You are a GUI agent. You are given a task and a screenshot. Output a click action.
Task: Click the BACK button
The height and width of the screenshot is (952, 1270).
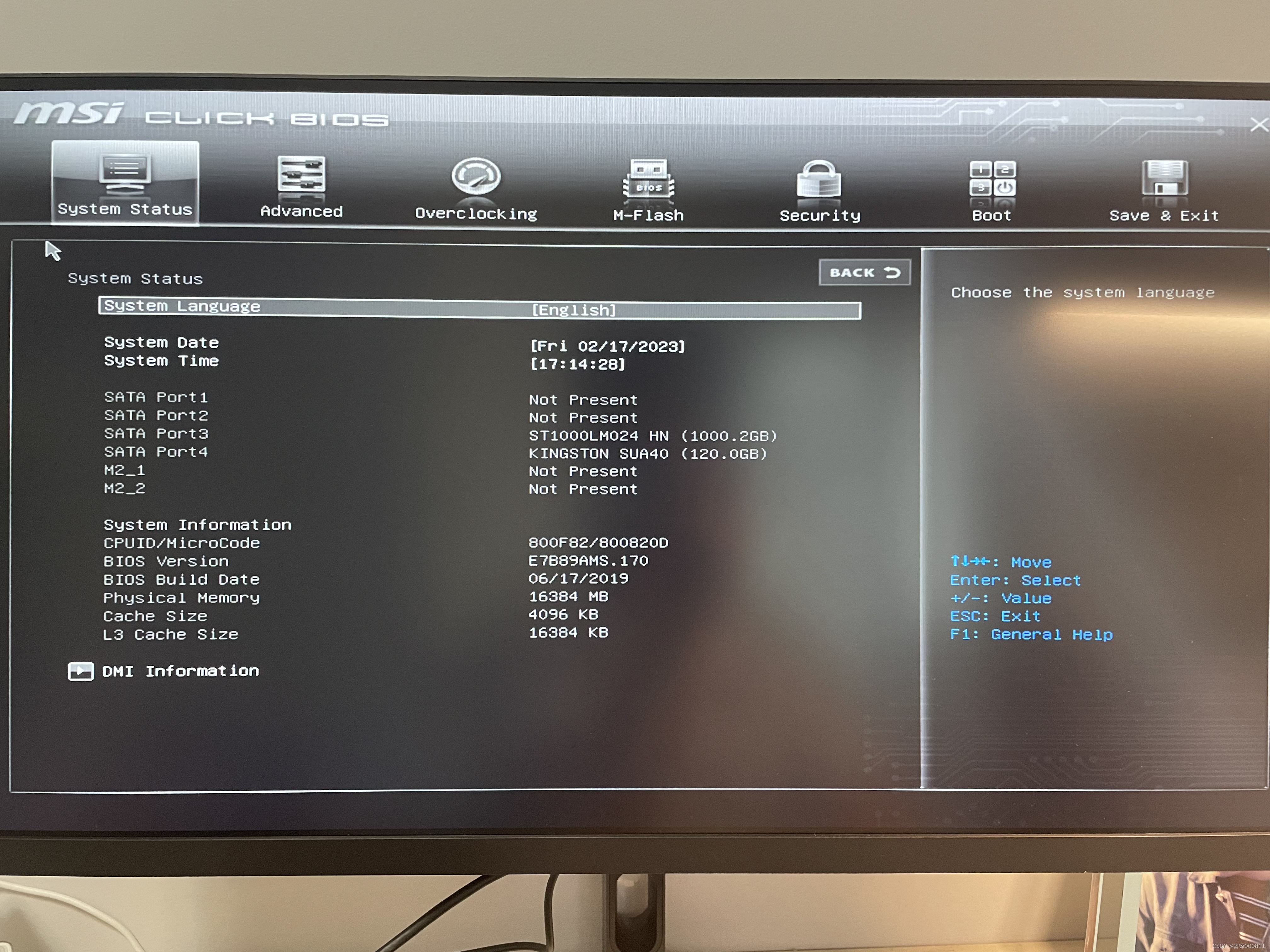click(x=865, y=273)
